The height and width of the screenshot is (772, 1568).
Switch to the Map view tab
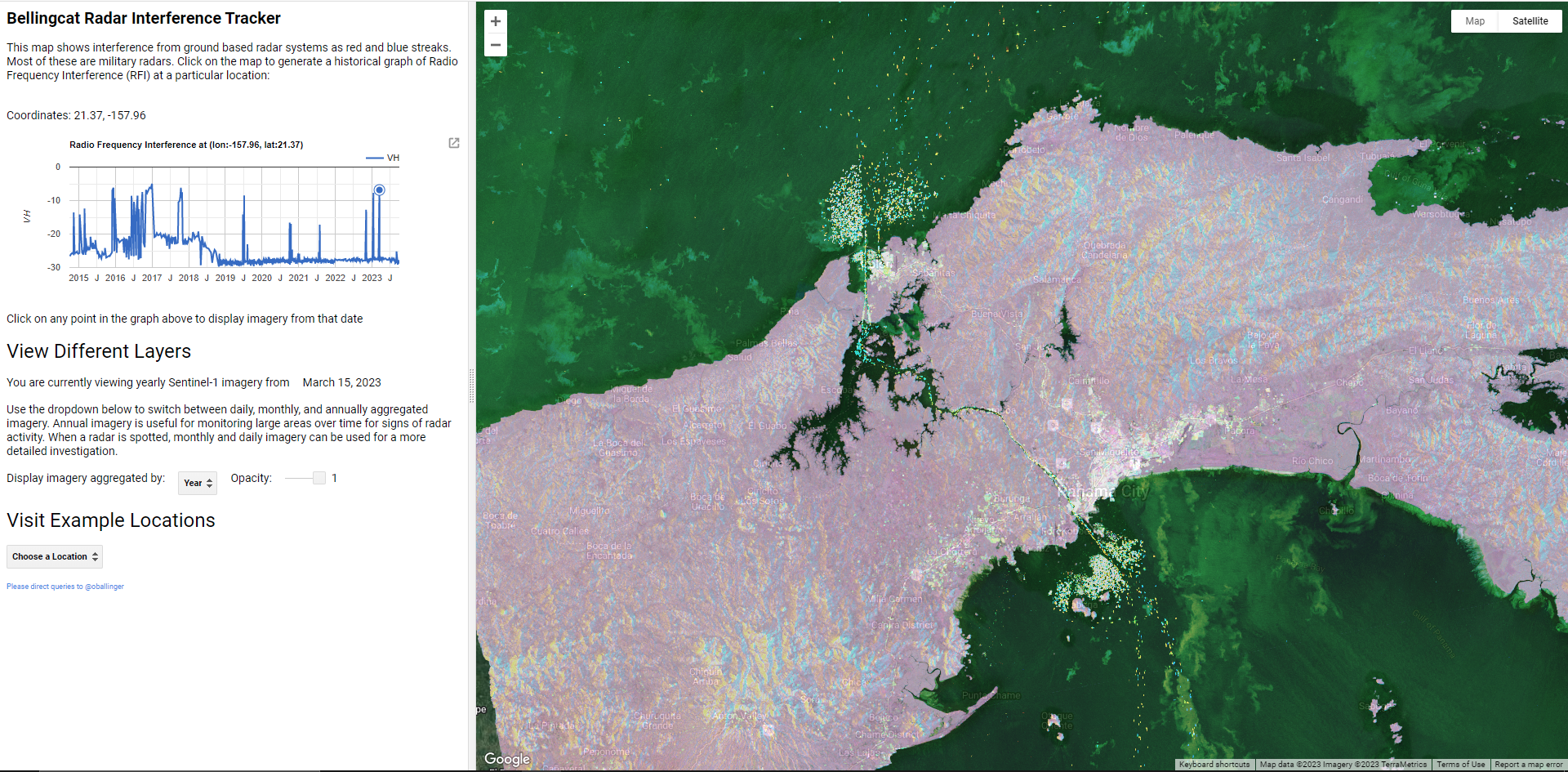[x=1474, y=21]
